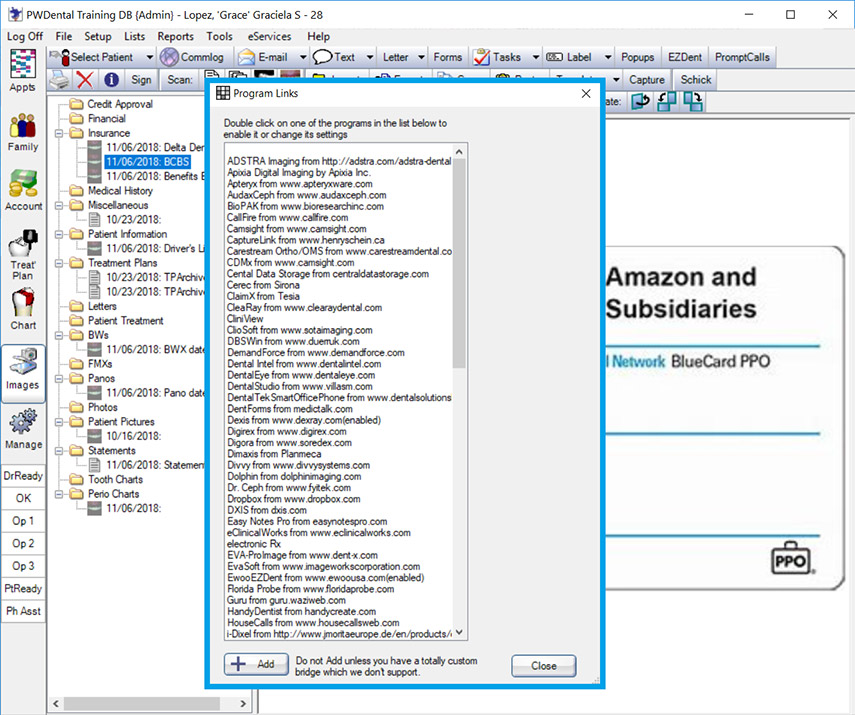Click the Schick toolbar button
Viewport: 855px width, 715px height.
(695, 80)
